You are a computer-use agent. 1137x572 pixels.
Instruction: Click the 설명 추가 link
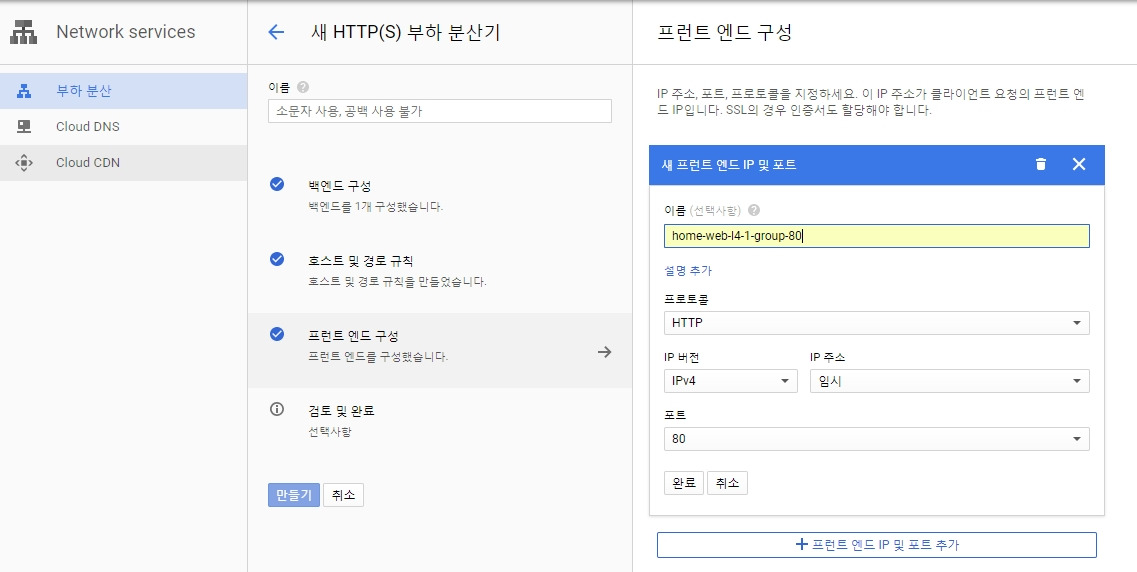click(x=687, y=270)
